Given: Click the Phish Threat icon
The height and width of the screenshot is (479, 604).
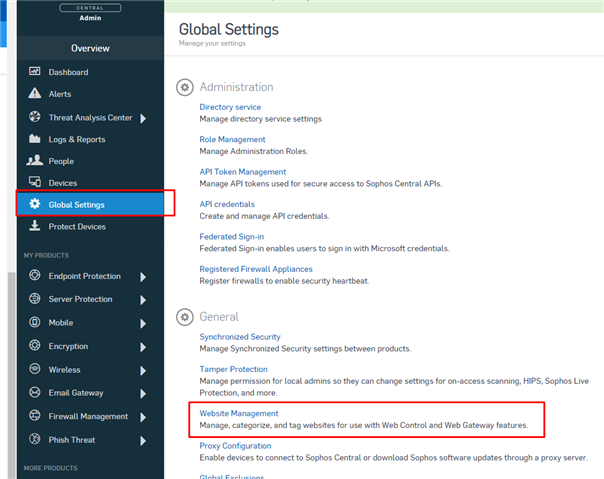Looking at the screenshot, I should 35,439.
